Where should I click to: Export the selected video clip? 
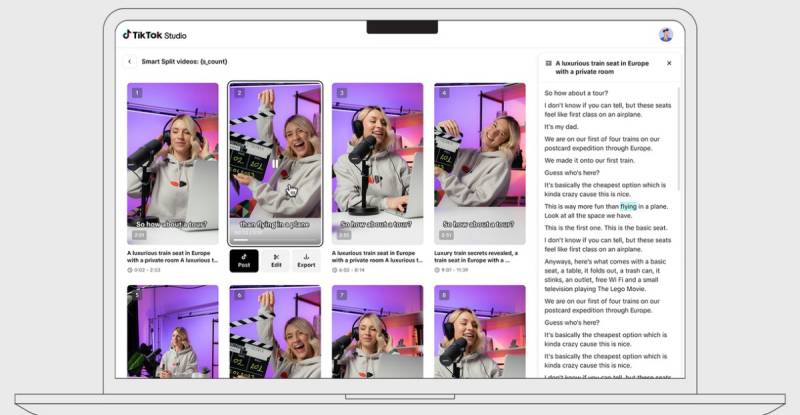pyautogui.click(x=306, y=261)
